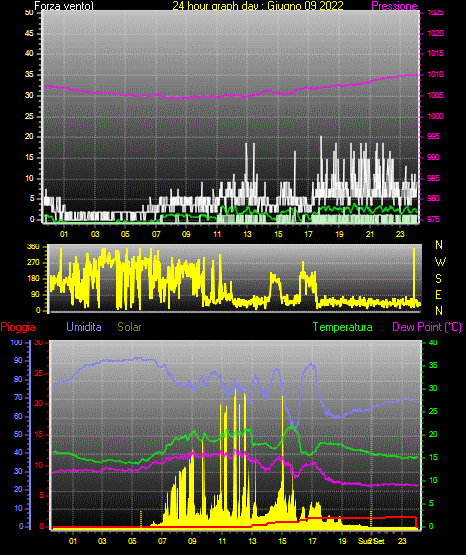Click the magenta 'Pressione' label
This screenshot has width=466, height=555.
(394, 6)
